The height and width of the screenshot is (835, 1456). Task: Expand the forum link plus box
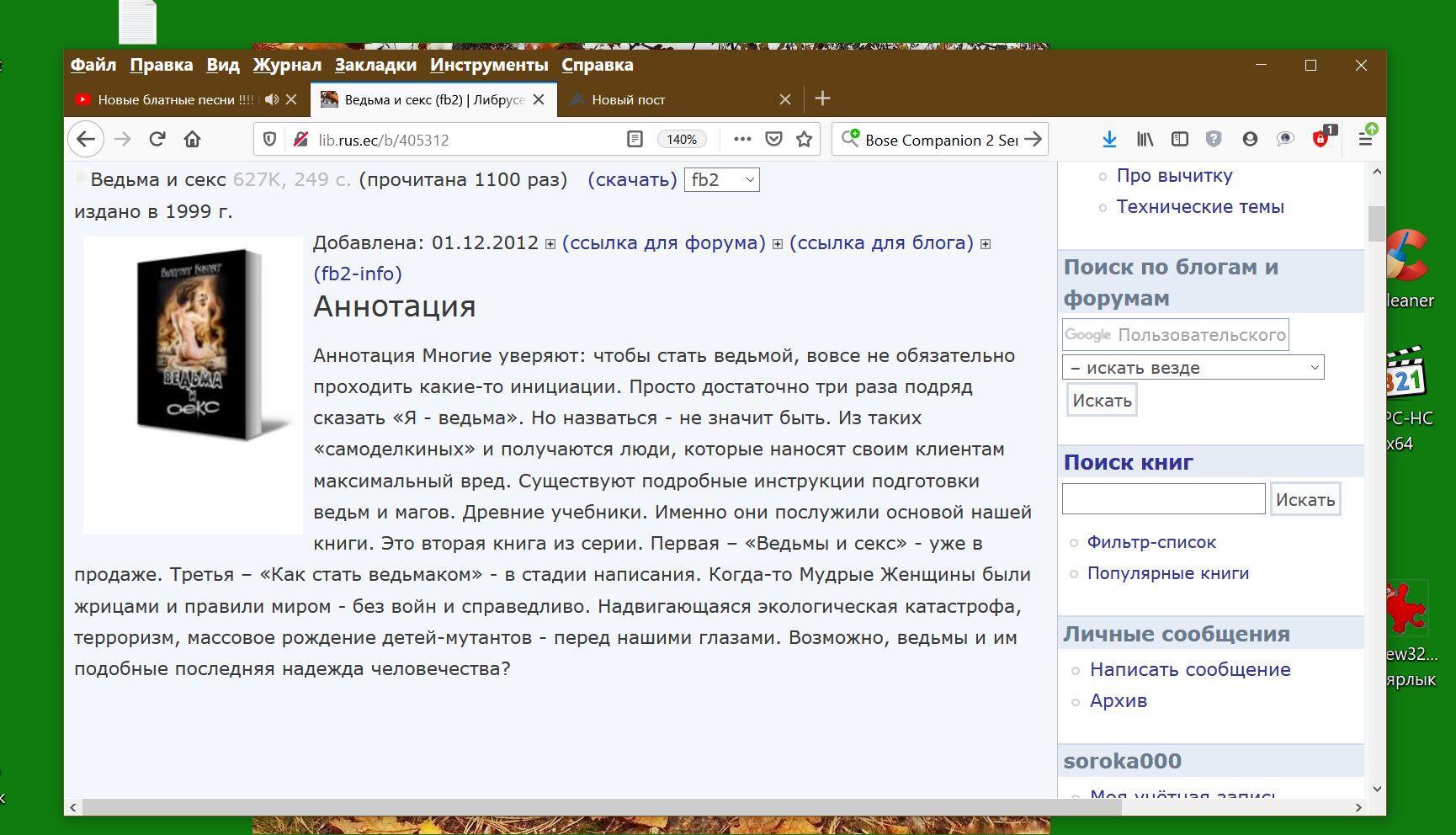click(550, 244)
